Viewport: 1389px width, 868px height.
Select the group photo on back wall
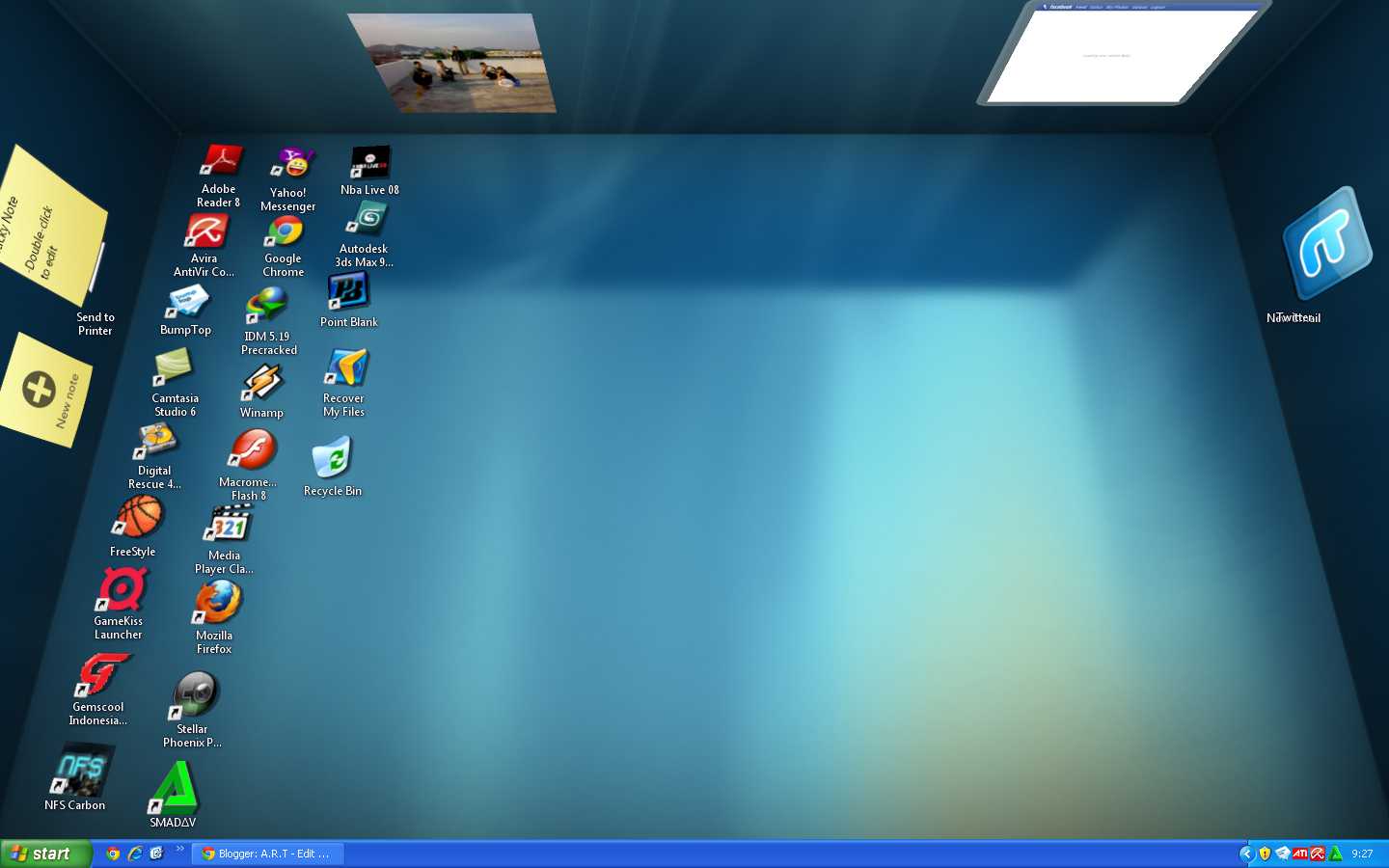coord(451,62)
